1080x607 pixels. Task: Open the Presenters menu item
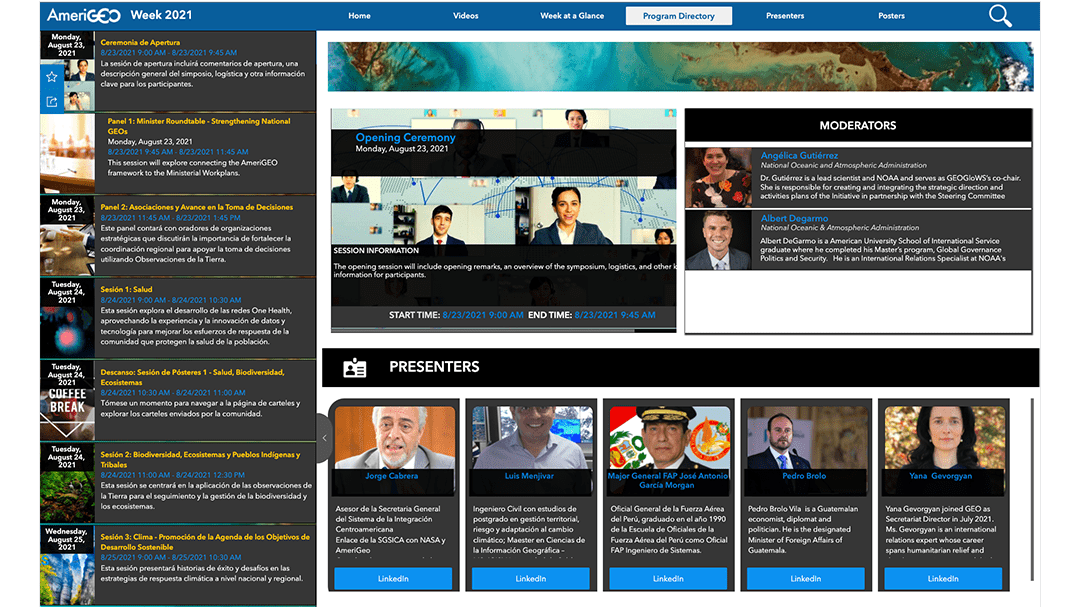pyautogui.click(x=785, y=15)
